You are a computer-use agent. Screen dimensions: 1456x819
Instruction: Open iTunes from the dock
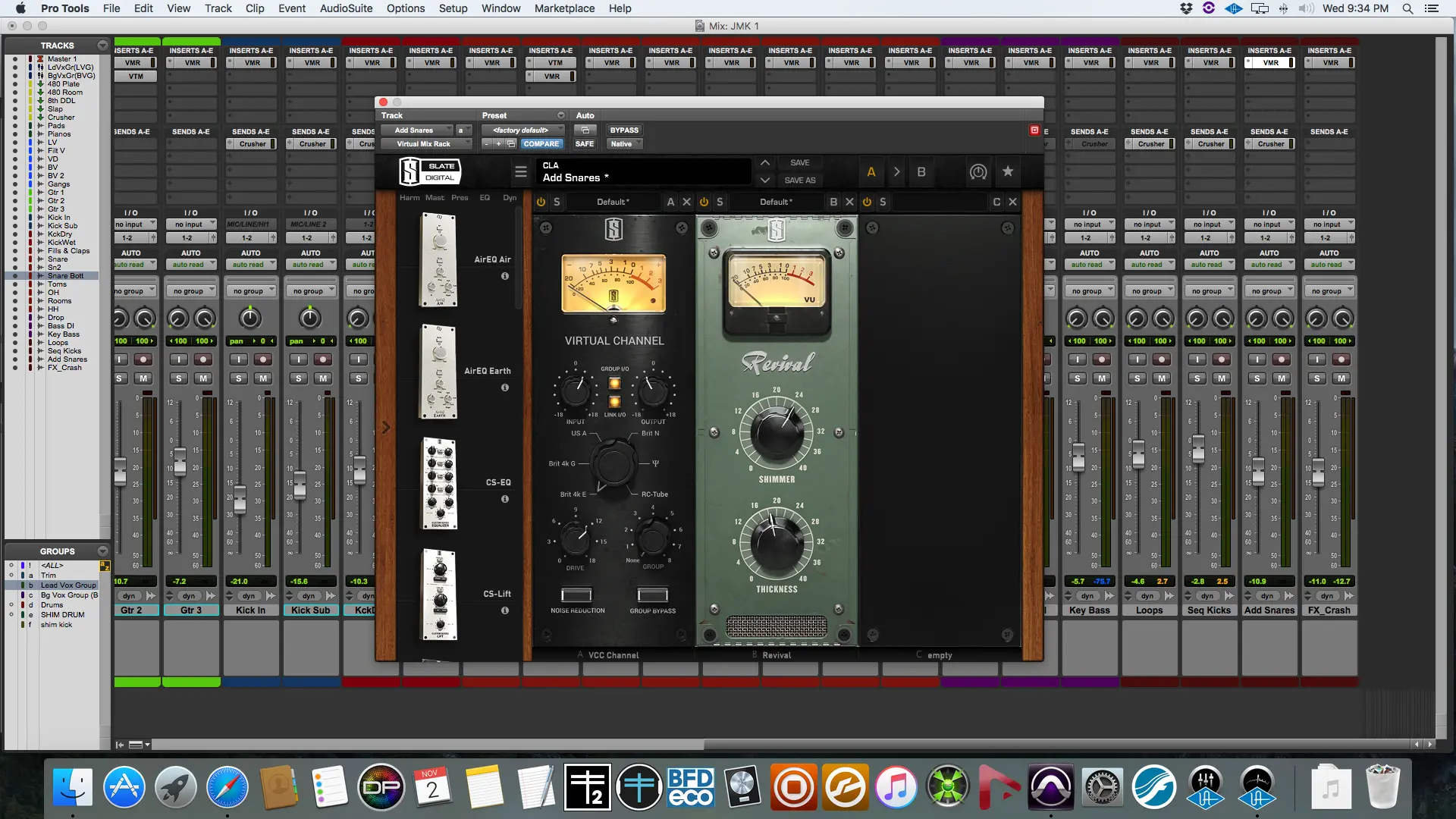point(896,786)
